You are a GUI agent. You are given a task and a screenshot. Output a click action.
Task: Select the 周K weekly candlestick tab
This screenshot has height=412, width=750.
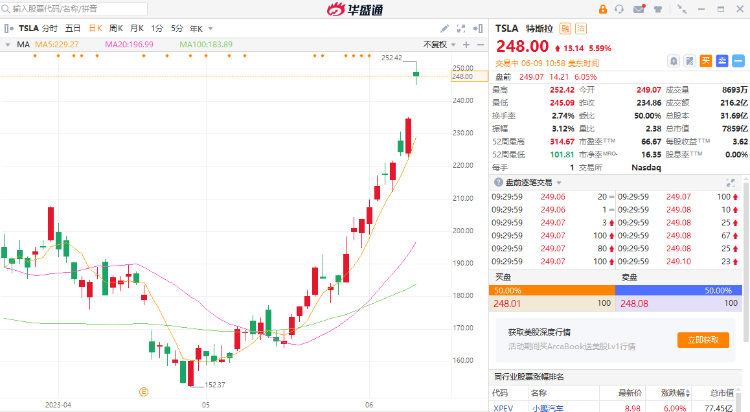[x=116, y=29]
